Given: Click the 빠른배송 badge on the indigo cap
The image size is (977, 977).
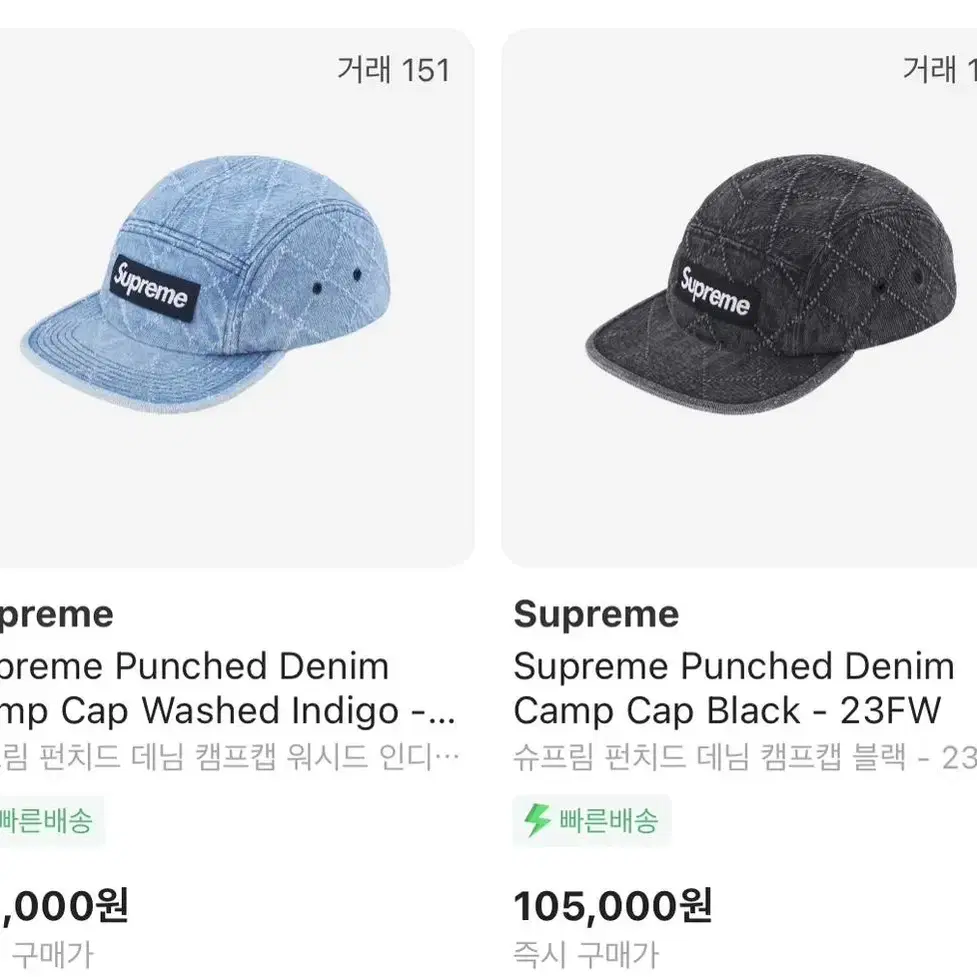Looking at the screenshot, I should click(52, 821).
